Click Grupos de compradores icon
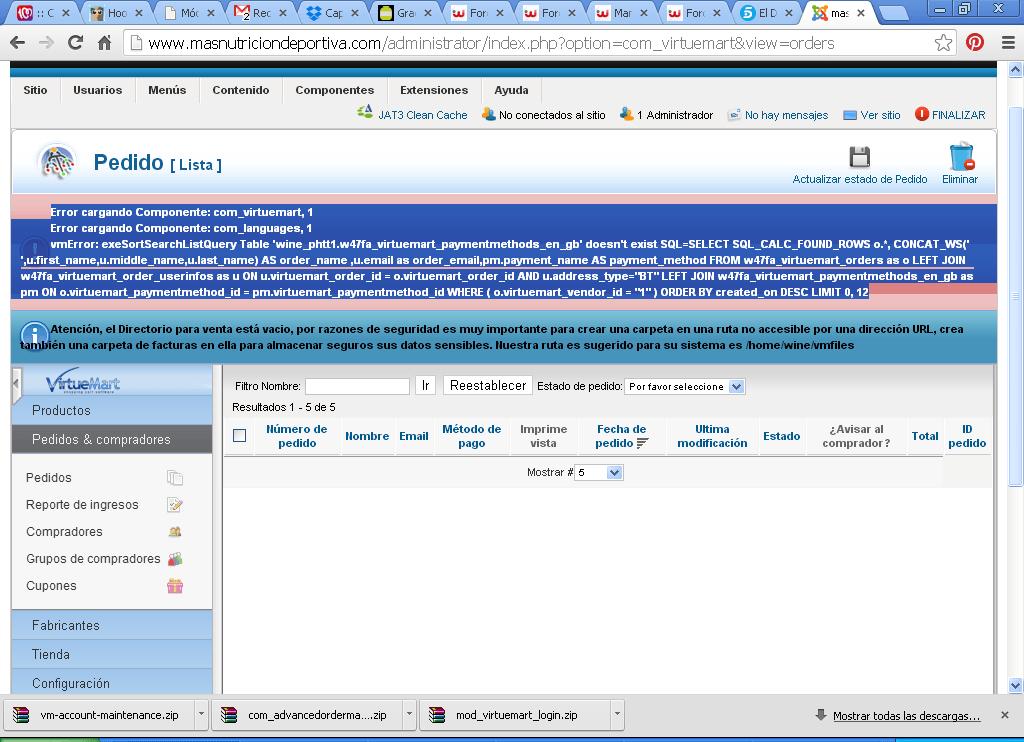This screenshot has width=1024, height=742. pos(174,559)
